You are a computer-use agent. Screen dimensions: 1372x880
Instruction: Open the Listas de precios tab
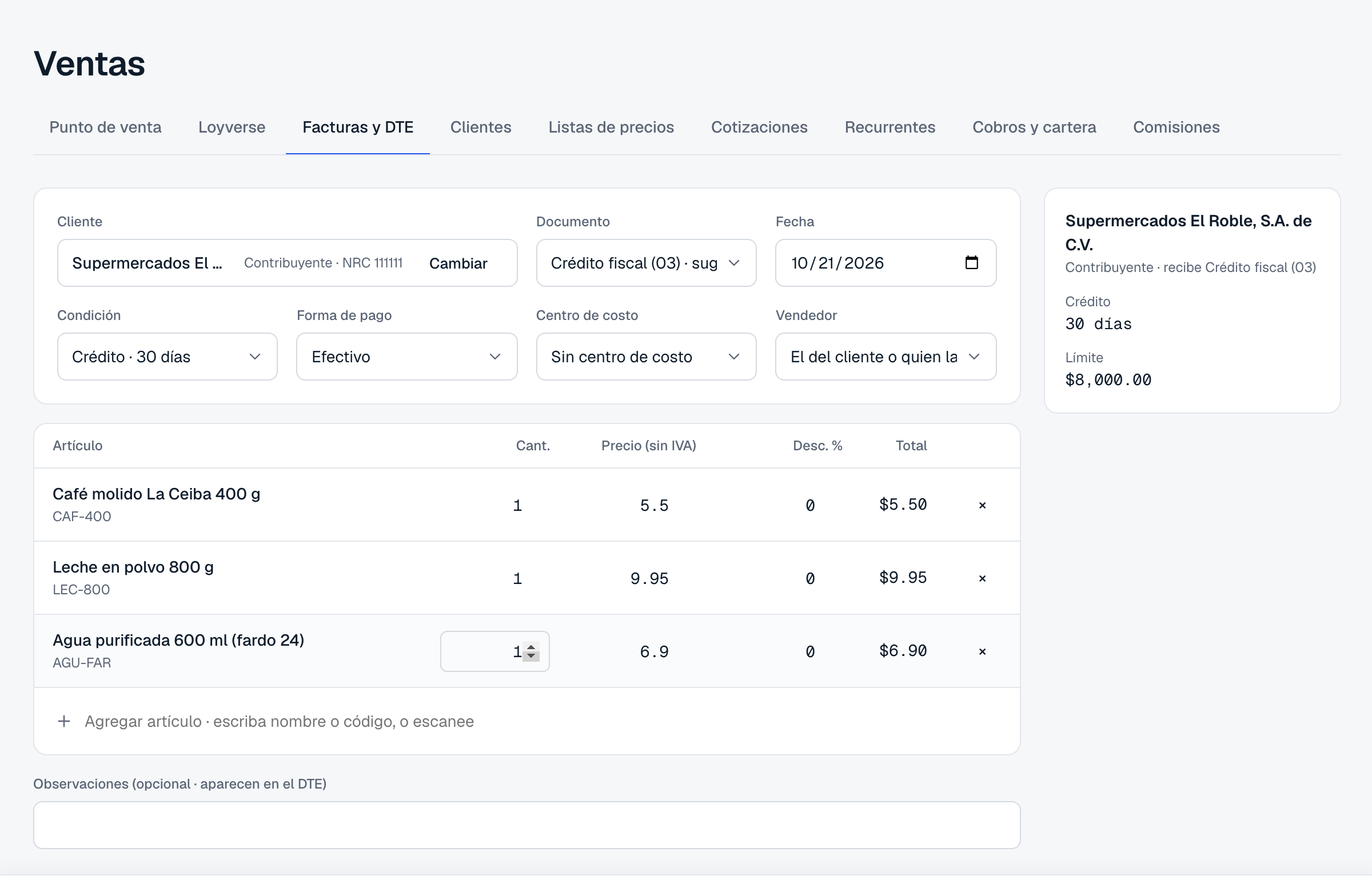coord(611,127)
